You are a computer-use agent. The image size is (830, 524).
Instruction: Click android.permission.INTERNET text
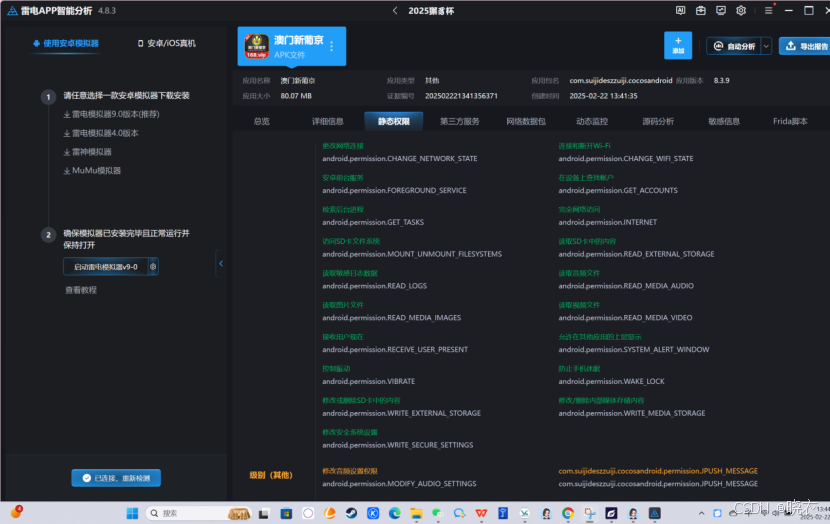click(x=608, y=222)
